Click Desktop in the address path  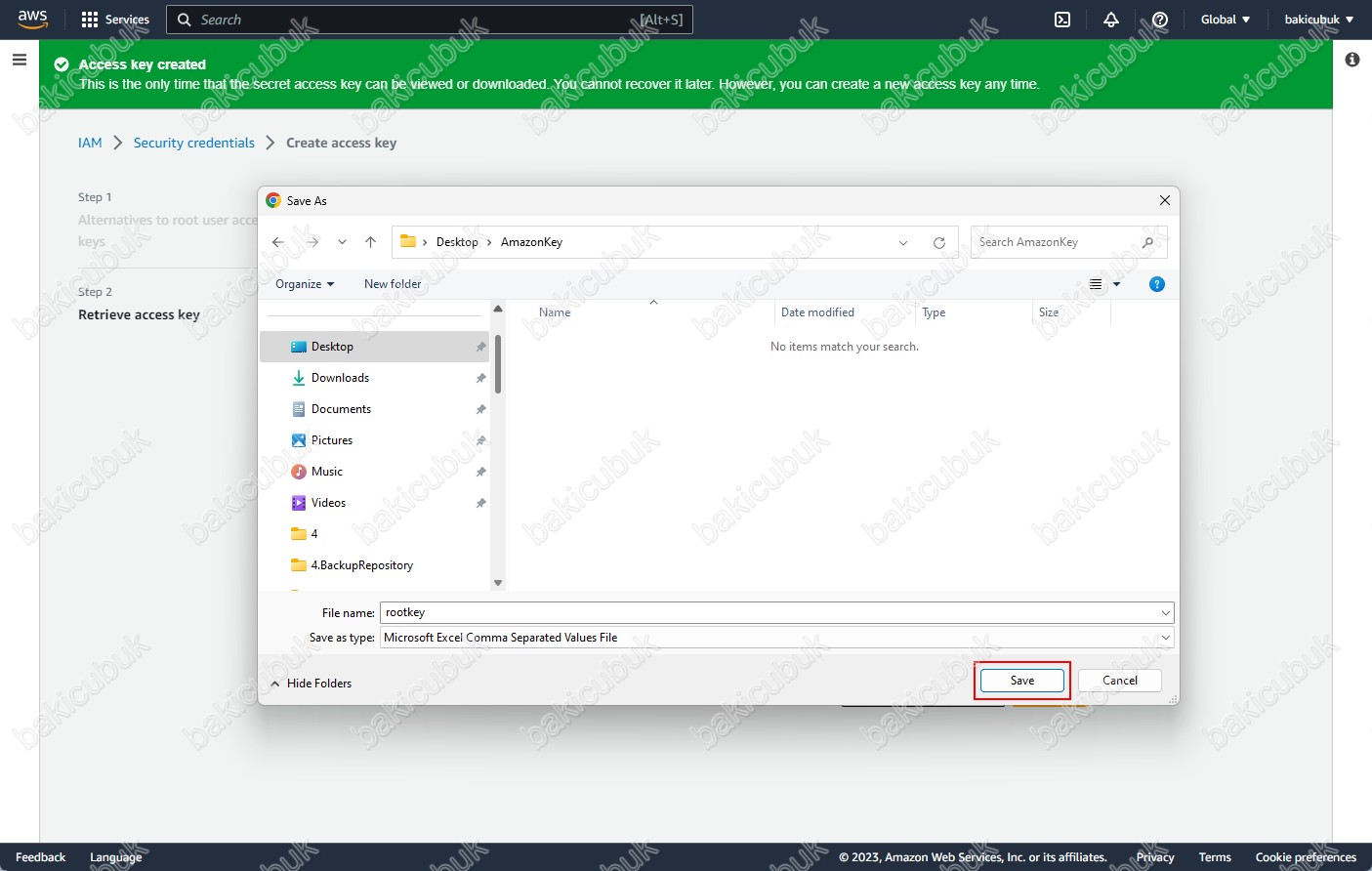(x=457, y=242)
